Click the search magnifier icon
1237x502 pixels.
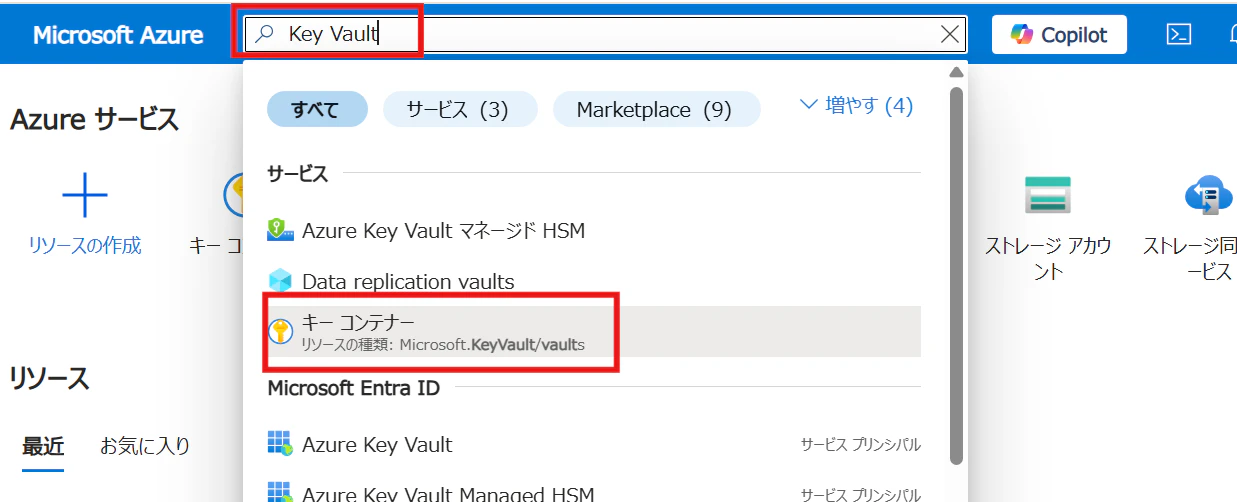pos(264,34)
